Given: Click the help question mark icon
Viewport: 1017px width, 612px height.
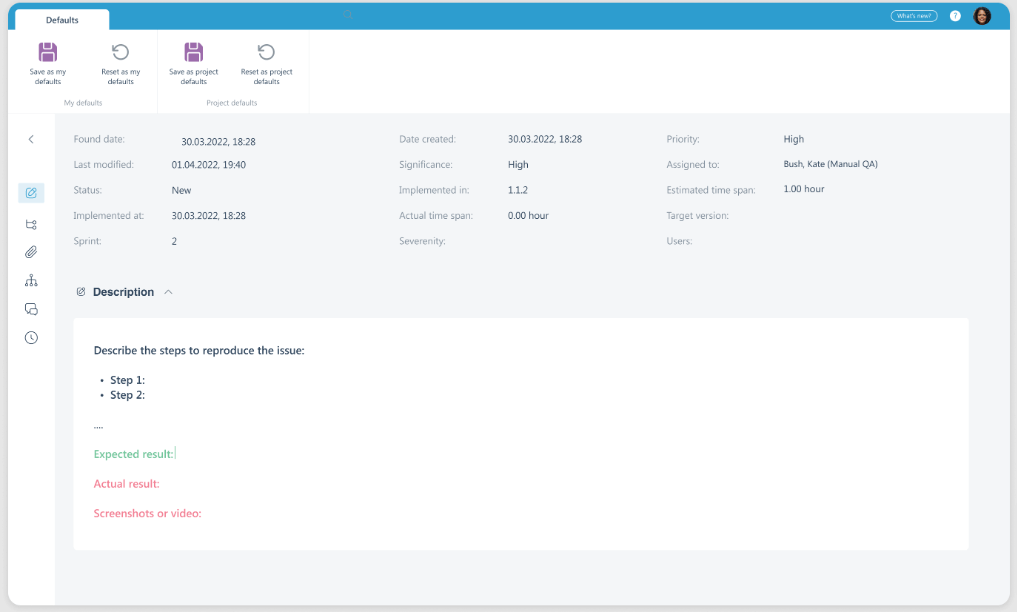Looking at the screenshot, I should click(x=956, y=16).
